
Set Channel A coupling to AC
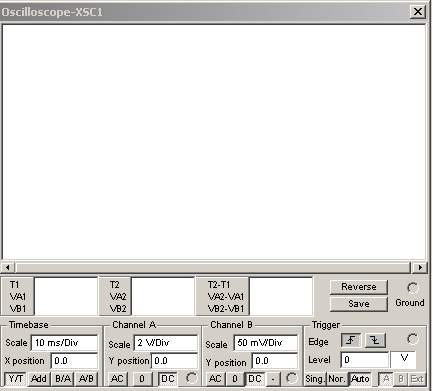click(118, 379)
